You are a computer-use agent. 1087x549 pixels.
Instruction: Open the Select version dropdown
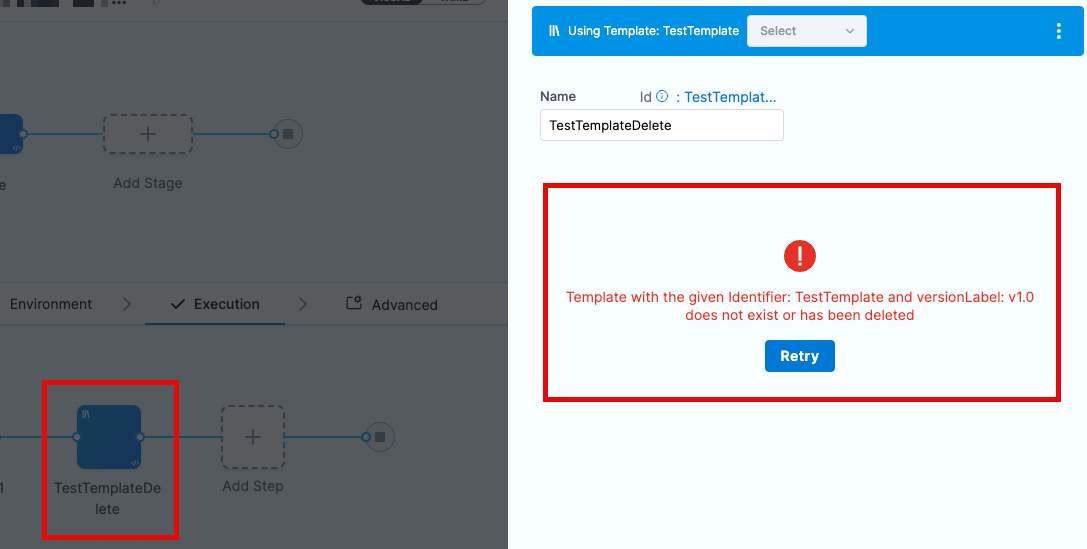(x=806, y=30)
